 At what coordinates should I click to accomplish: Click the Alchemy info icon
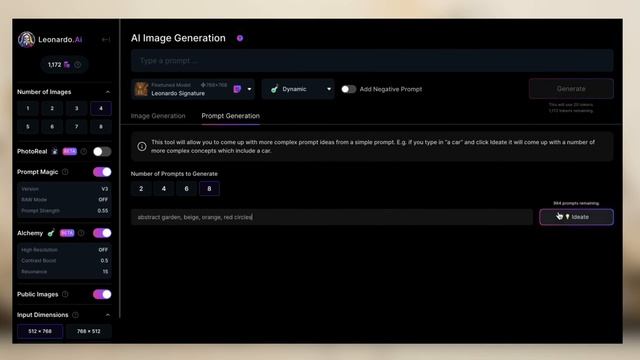pos(81,233)
